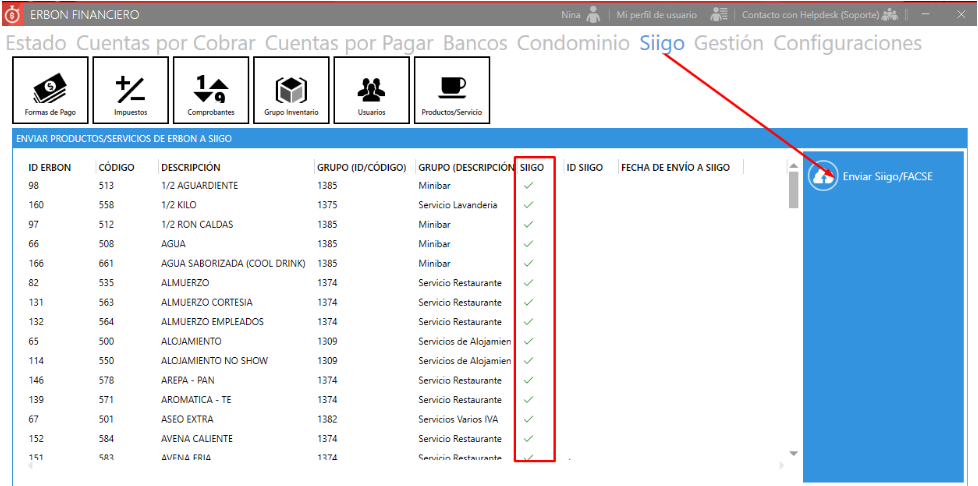Open the Formas de Pago tile
The image size is (978, 486).
tap(50, 91)
